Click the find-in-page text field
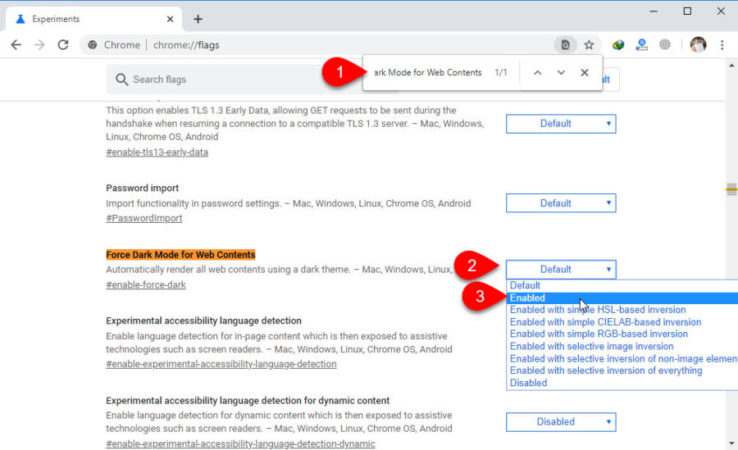The image size is (738, 450). [427, 72]
